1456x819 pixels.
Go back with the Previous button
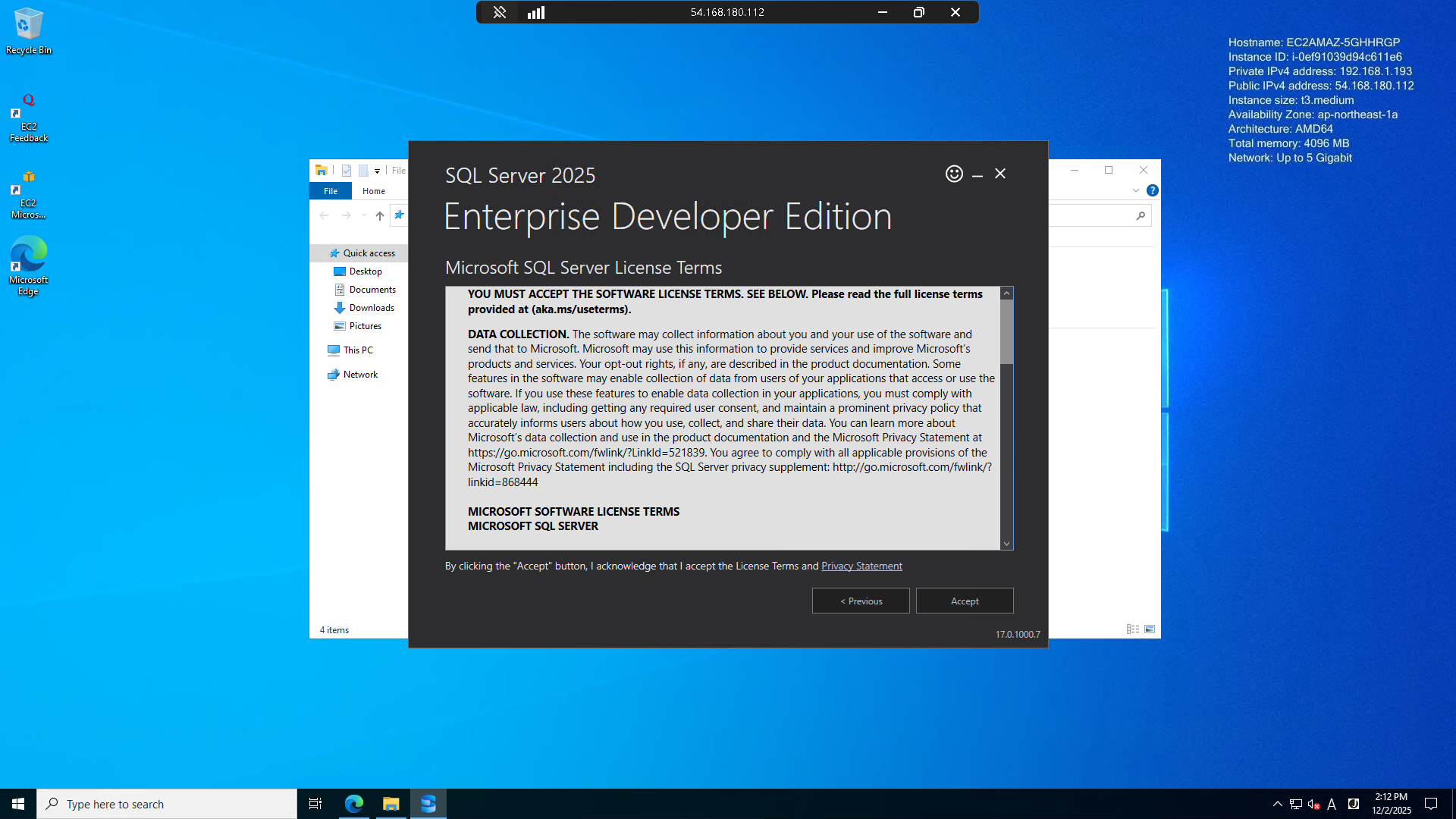861,601
